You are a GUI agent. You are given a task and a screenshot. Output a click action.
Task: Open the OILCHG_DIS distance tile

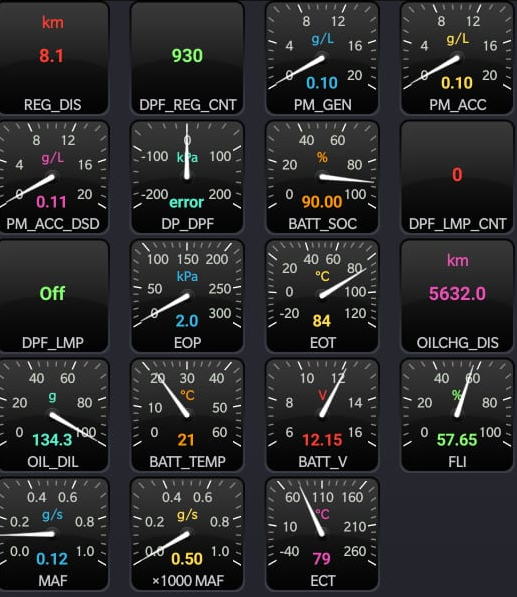457,296
